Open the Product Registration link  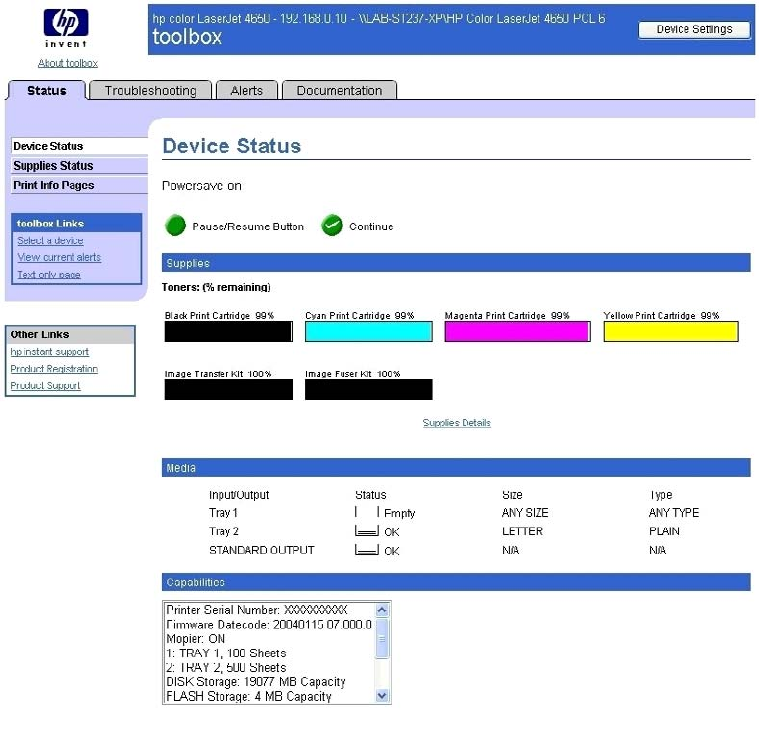click(54, 369)
